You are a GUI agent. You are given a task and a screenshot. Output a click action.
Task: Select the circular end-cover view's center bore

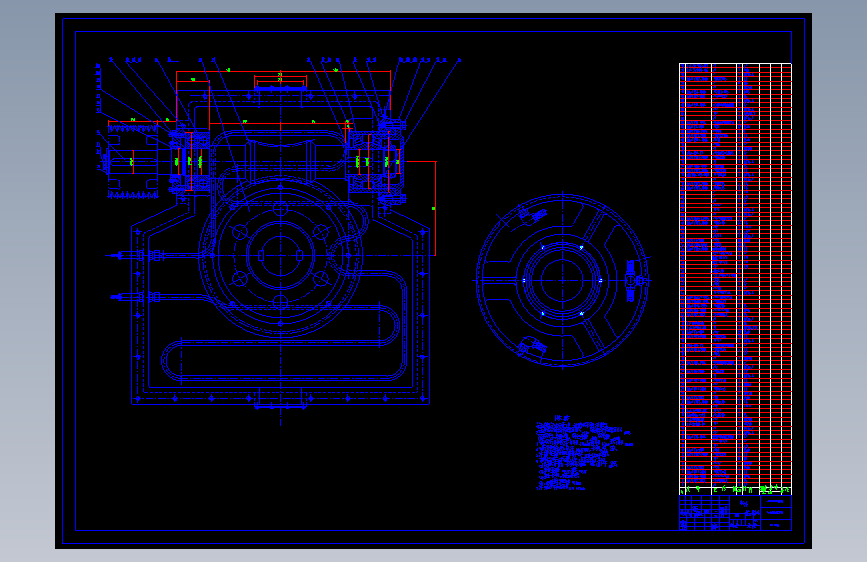[x=562, y=280]
